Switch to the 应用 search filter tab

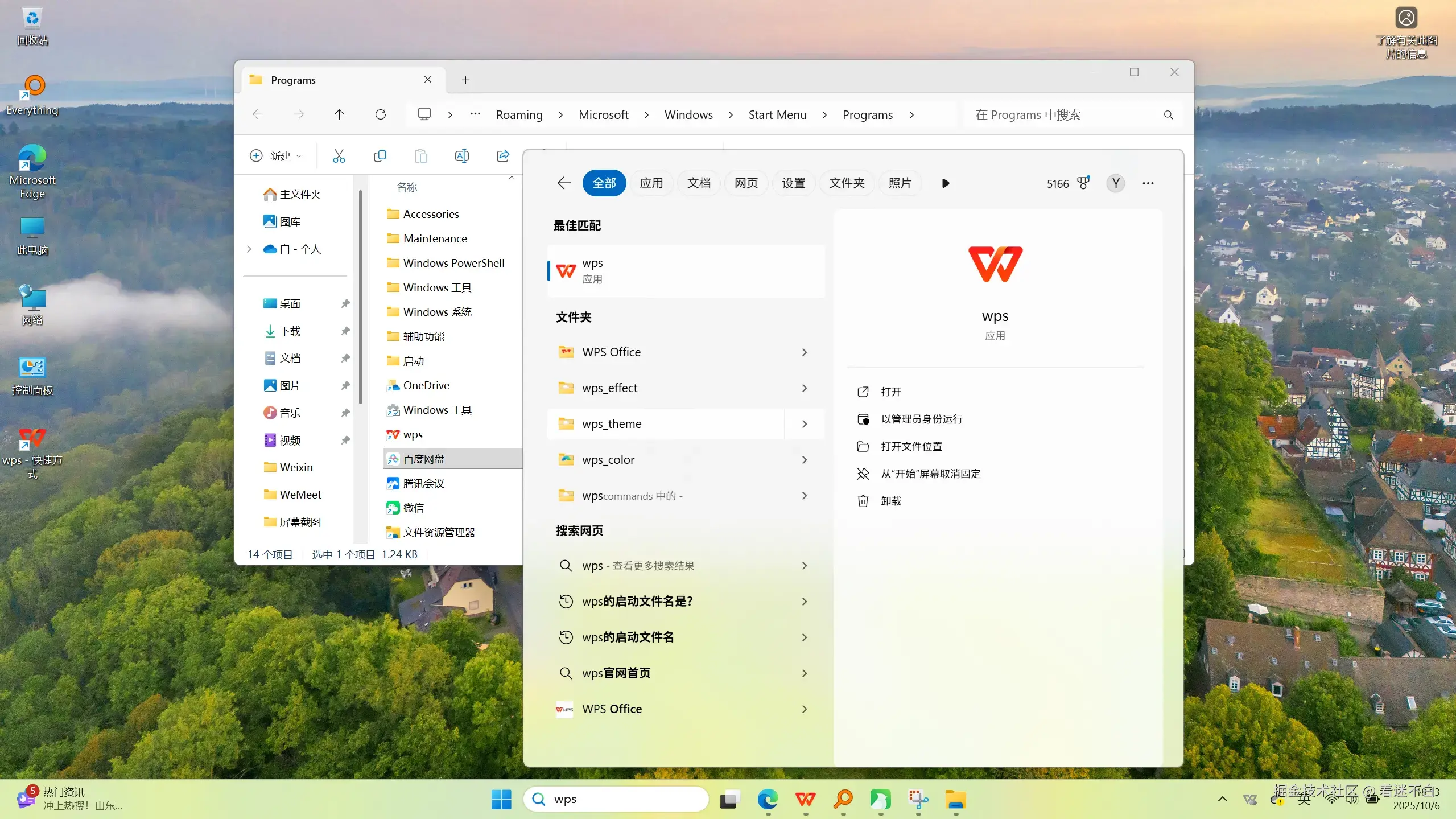pos(651,183)
